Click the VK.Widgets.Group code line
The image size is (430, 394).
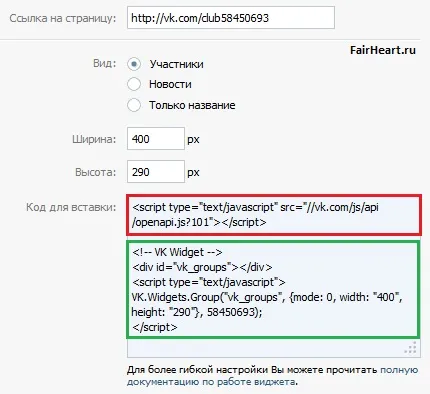(x=267, y=297)
